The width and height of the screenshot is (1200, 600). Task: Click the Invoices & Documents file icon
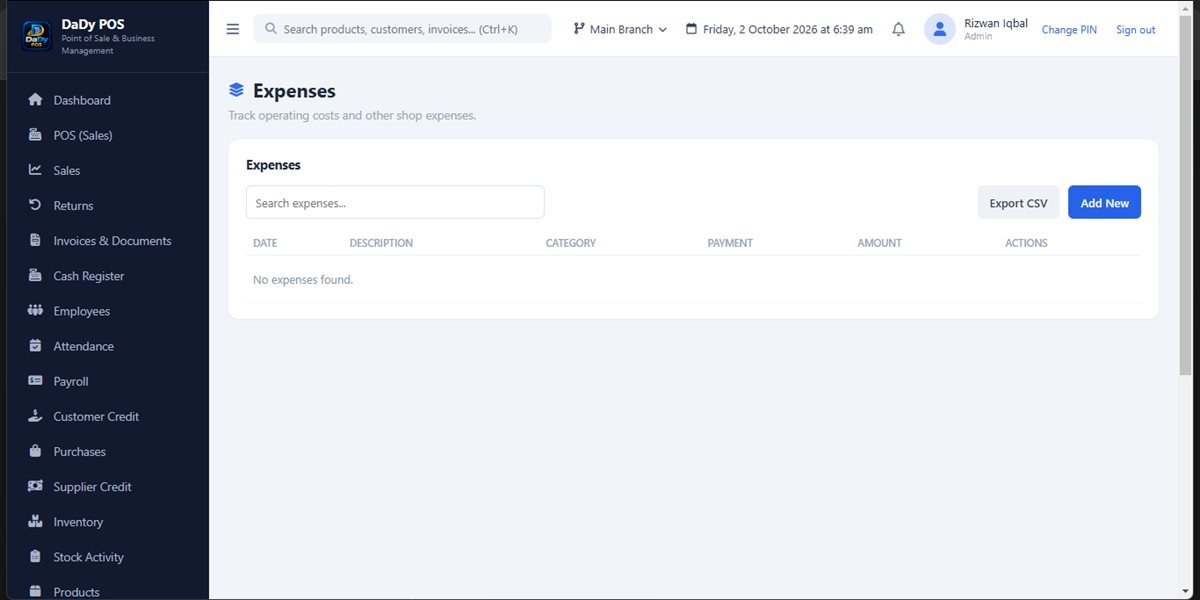point(36,240)
